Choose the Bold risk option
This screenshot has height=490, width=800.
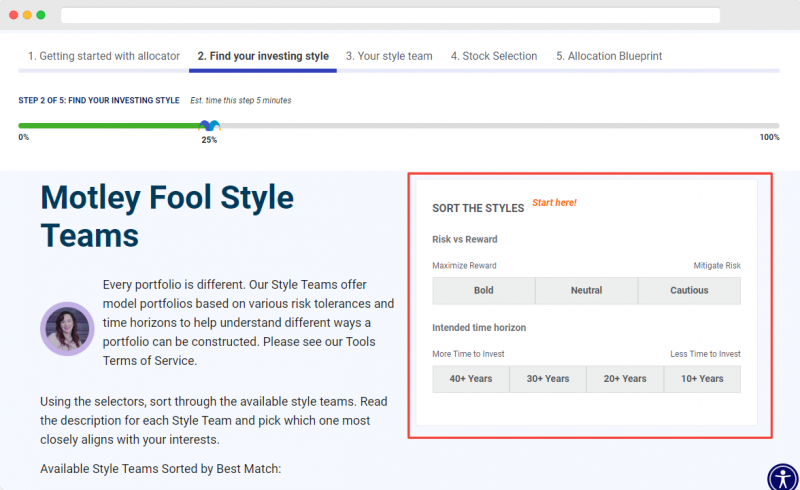484,290
